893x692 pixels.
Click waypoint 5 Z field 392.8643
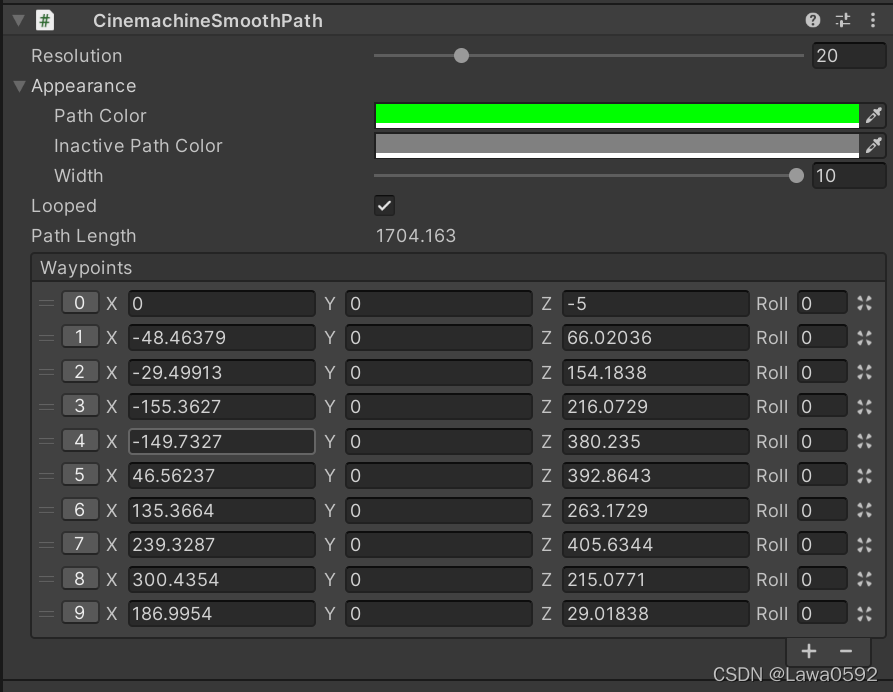656,476
